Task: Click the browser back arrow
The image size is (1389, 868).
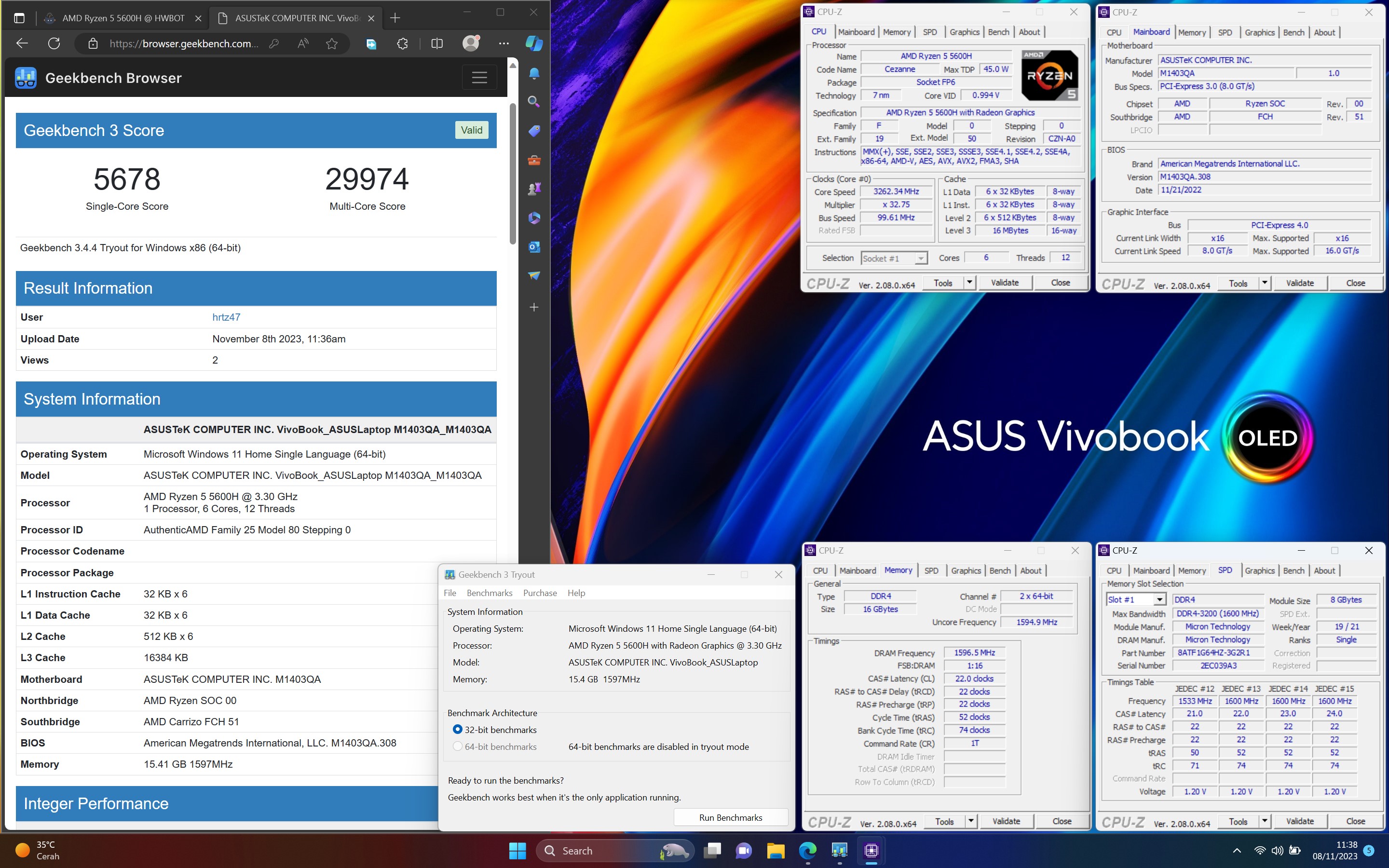Action: [22, 43]
